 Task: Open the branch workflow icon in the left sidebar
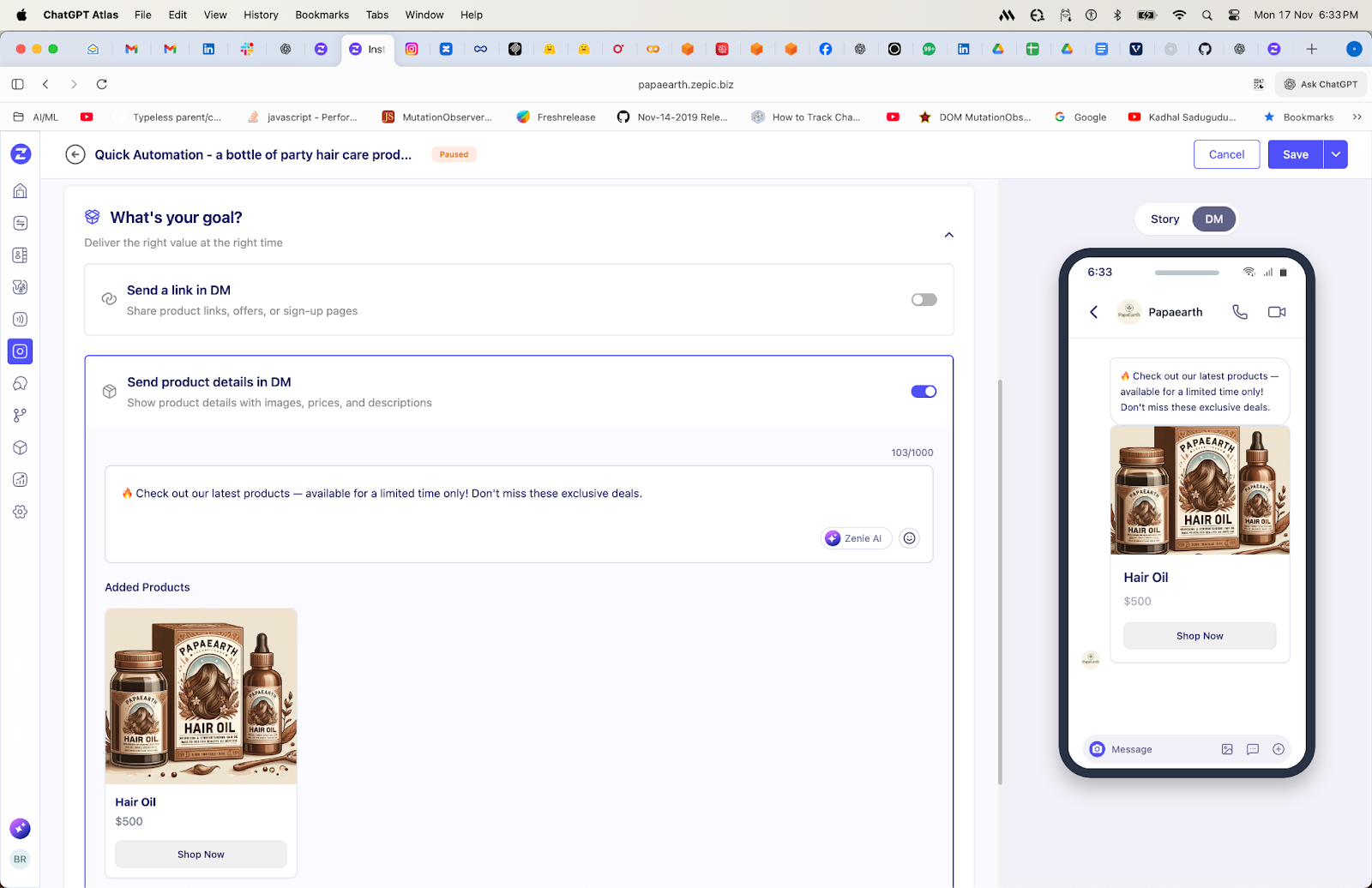[21, 416]
